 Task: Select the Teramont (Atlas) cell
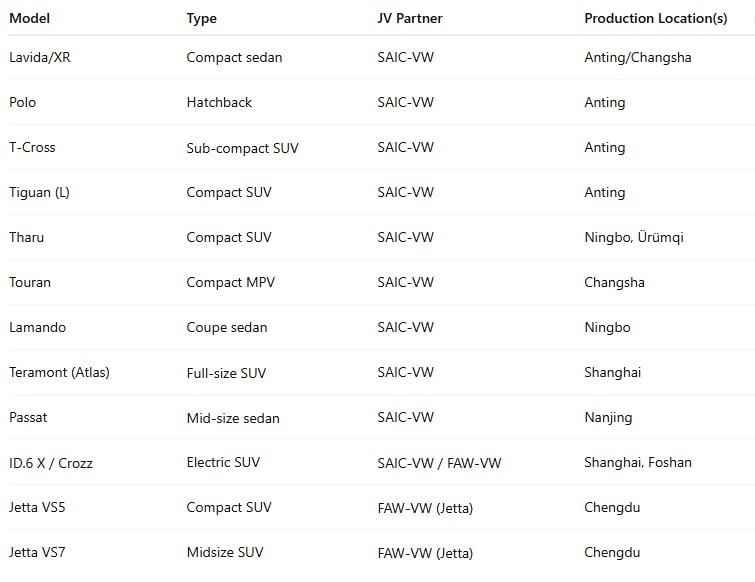tap(59, 372)
